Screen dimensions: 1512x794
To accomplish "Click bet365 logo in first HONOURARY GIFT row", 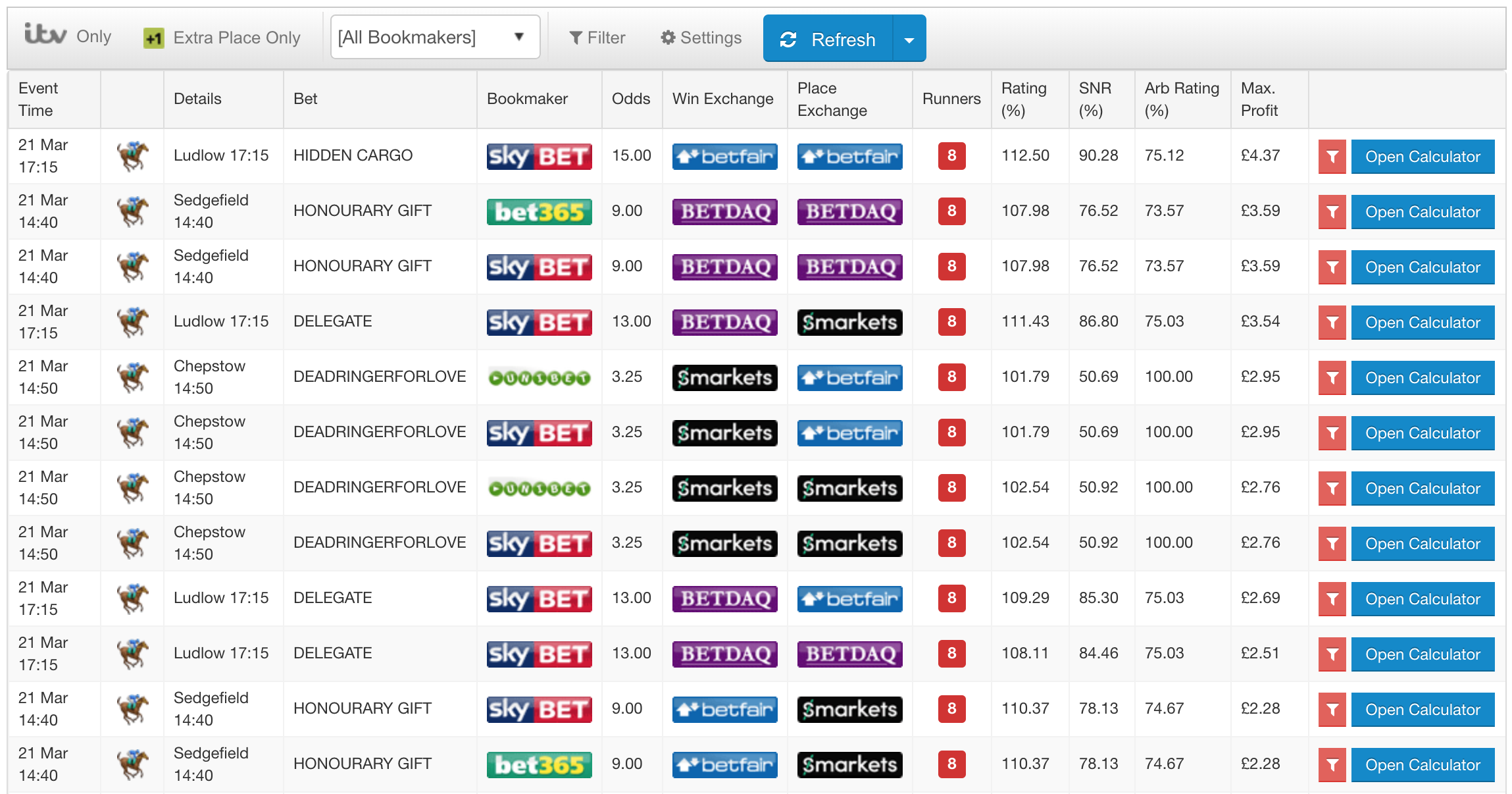I will click(x=539, y=212).
